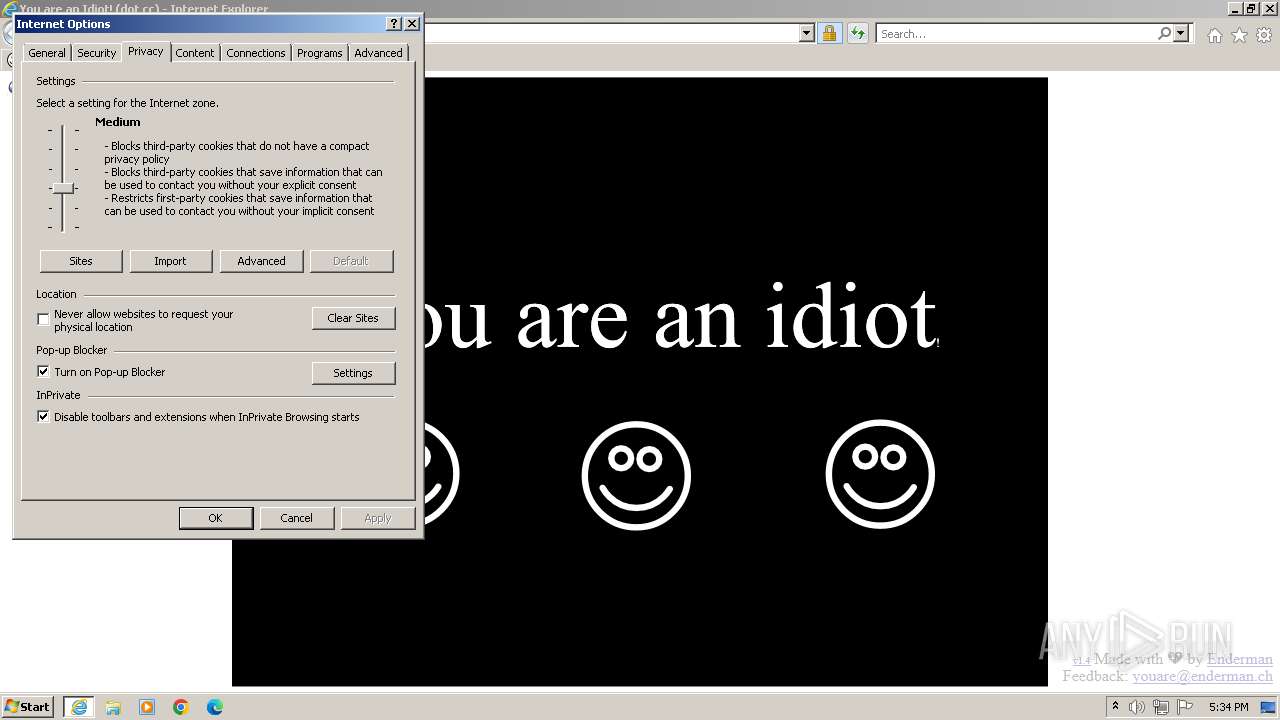
Task: Click the Action Center flag icon
Action: (x=1185, y=707)
